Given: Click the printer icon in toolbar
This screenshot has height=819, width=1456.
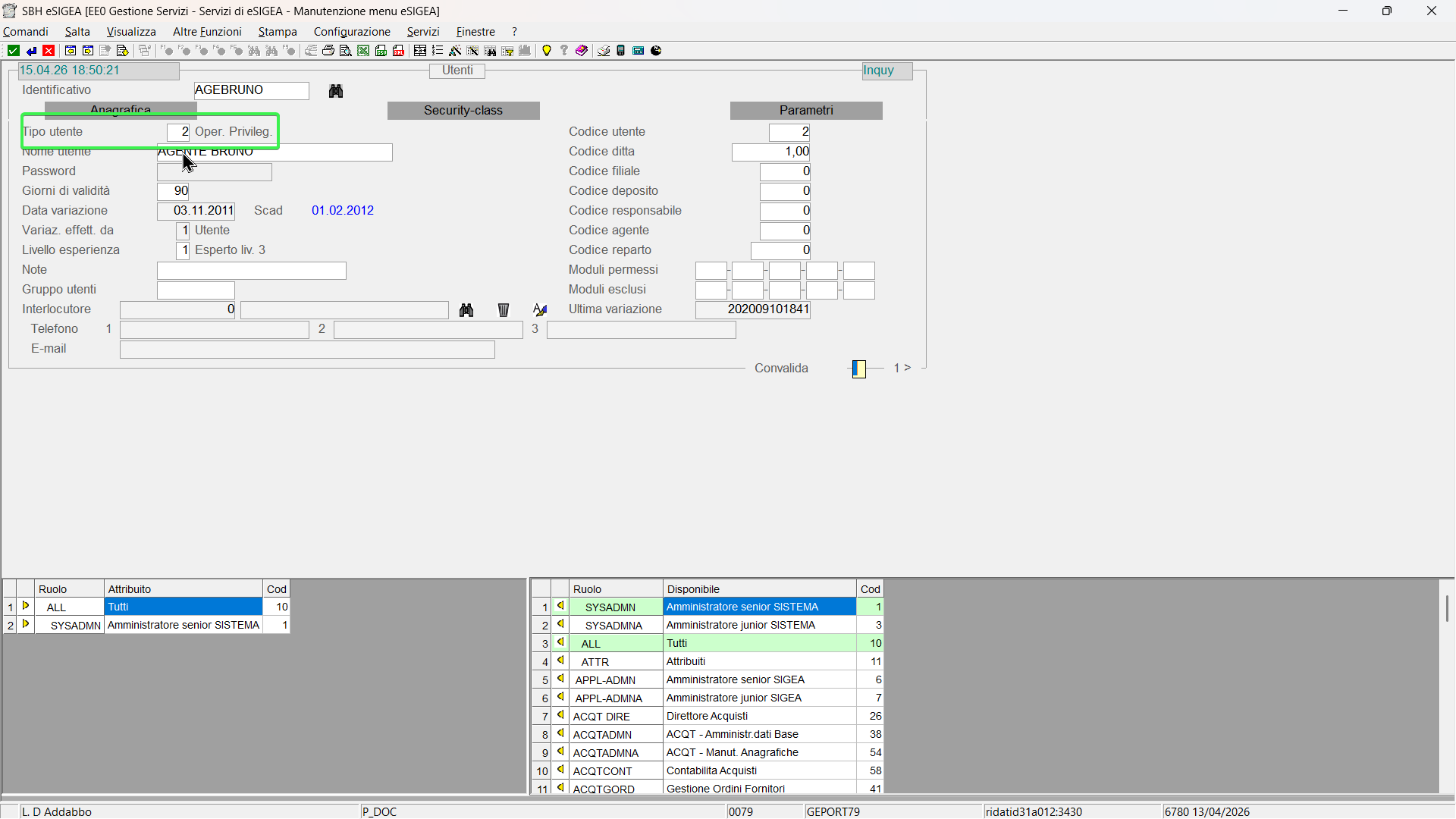Looking at the screenshot, I should [328, 51].
